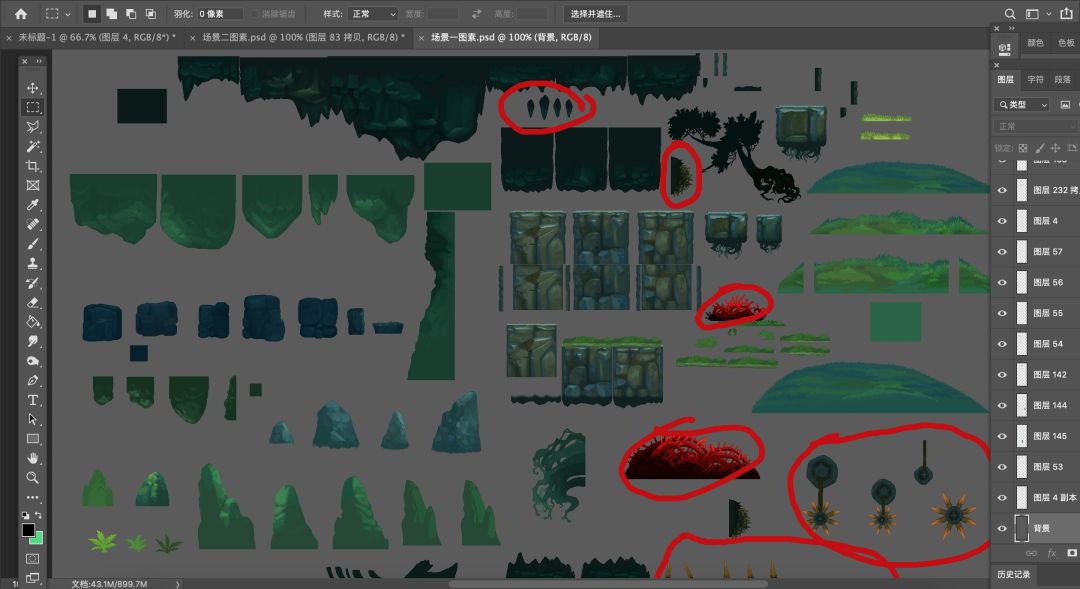Hide layer 图层 142

(x=1002, y=375)
